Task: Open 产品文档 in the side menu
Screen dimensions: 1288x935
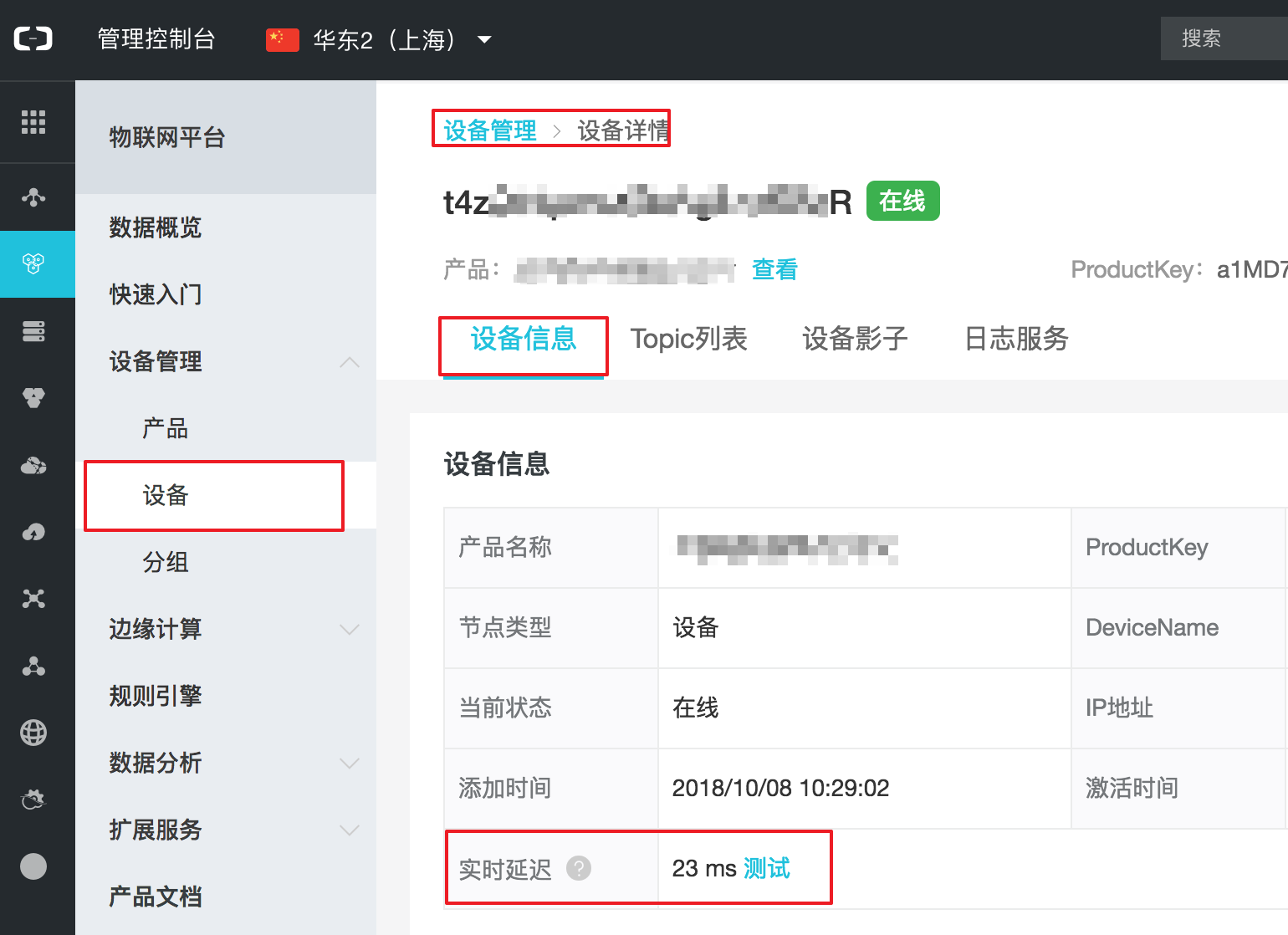Action: (x=156, y=897)
